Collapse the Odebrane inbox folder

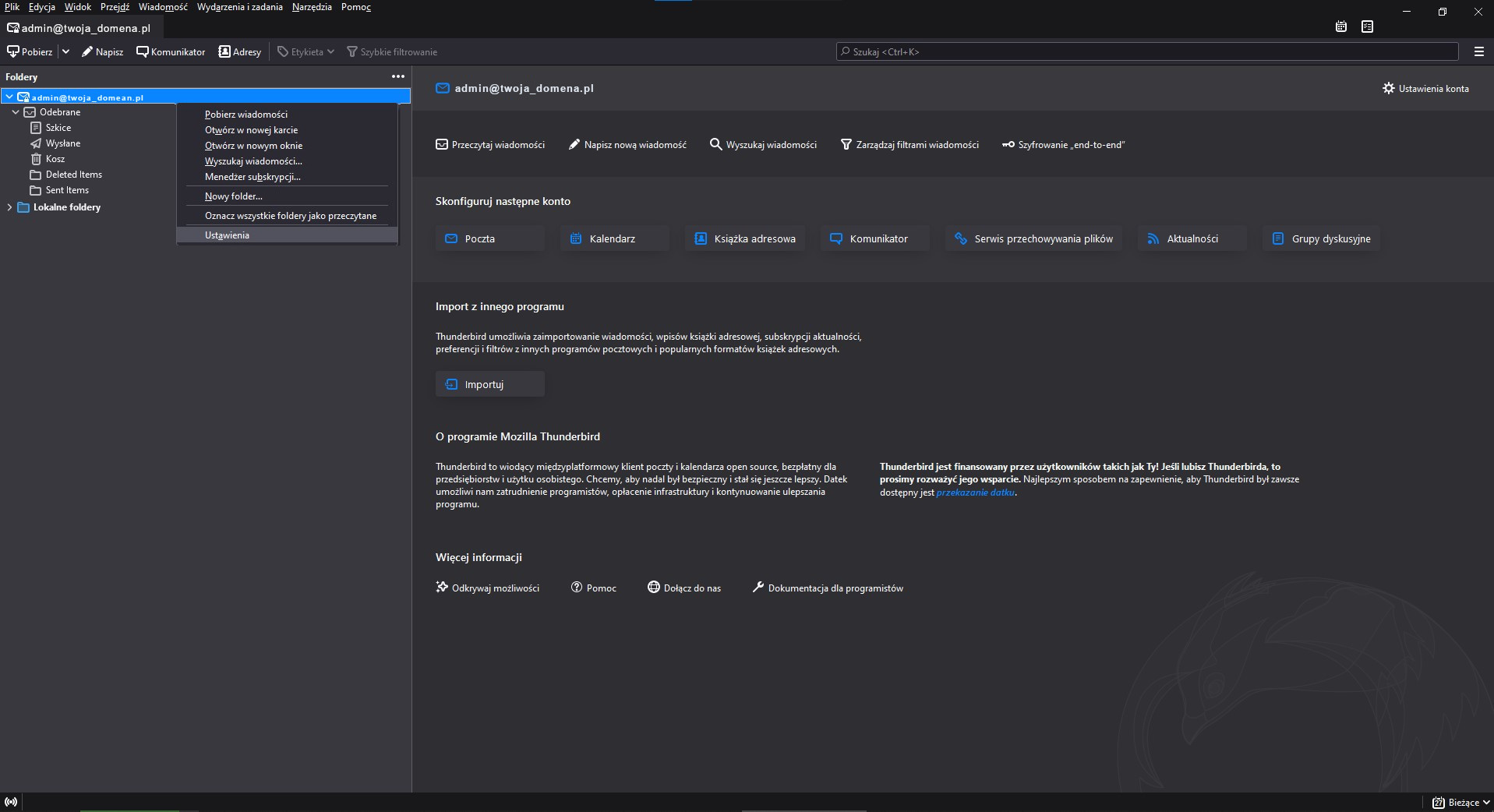pyautogui.click(x=16, y=112)
